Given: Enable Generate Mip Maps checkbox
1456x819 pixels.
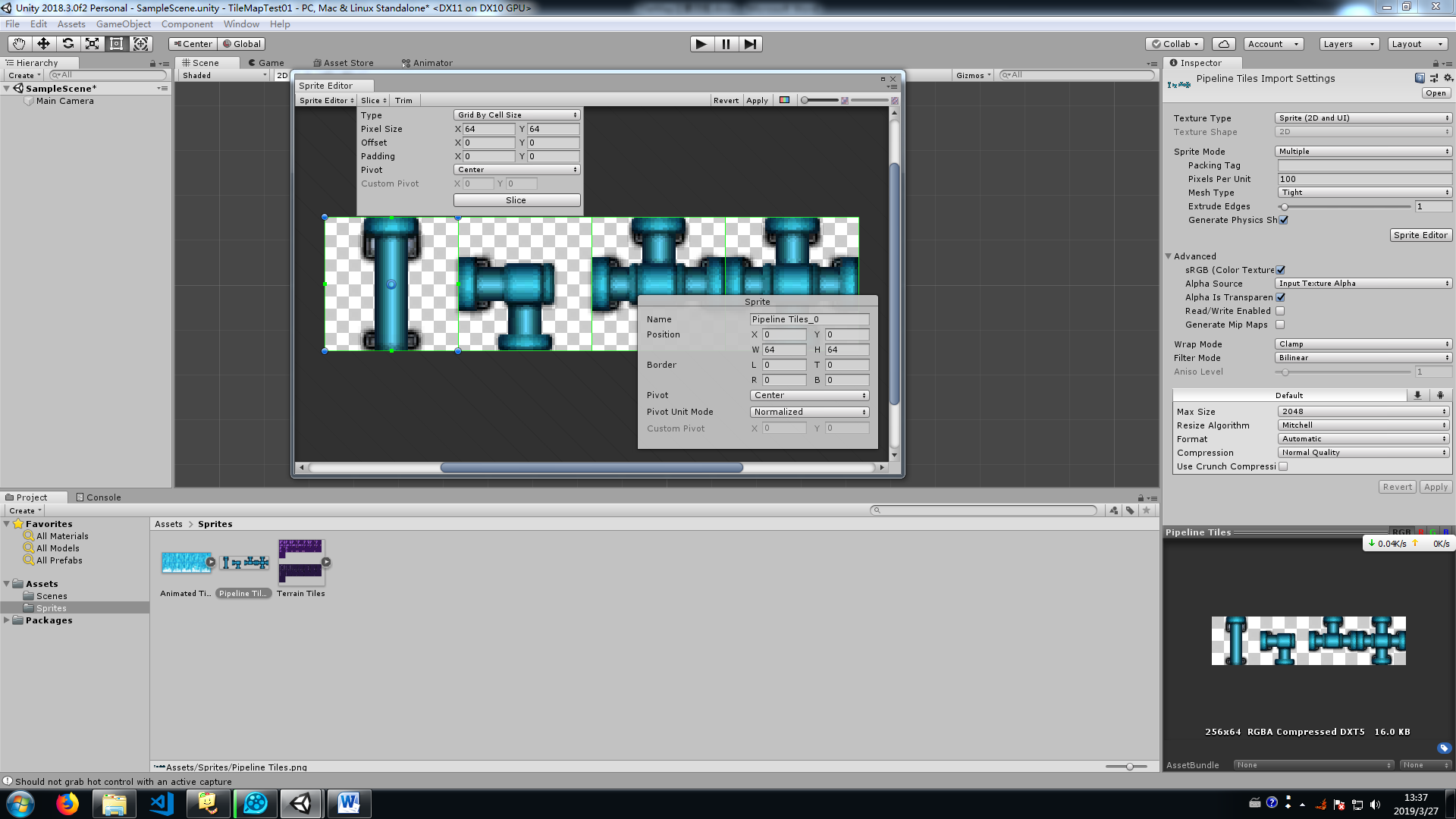Looking at the screenshot, I should 1280,325.
